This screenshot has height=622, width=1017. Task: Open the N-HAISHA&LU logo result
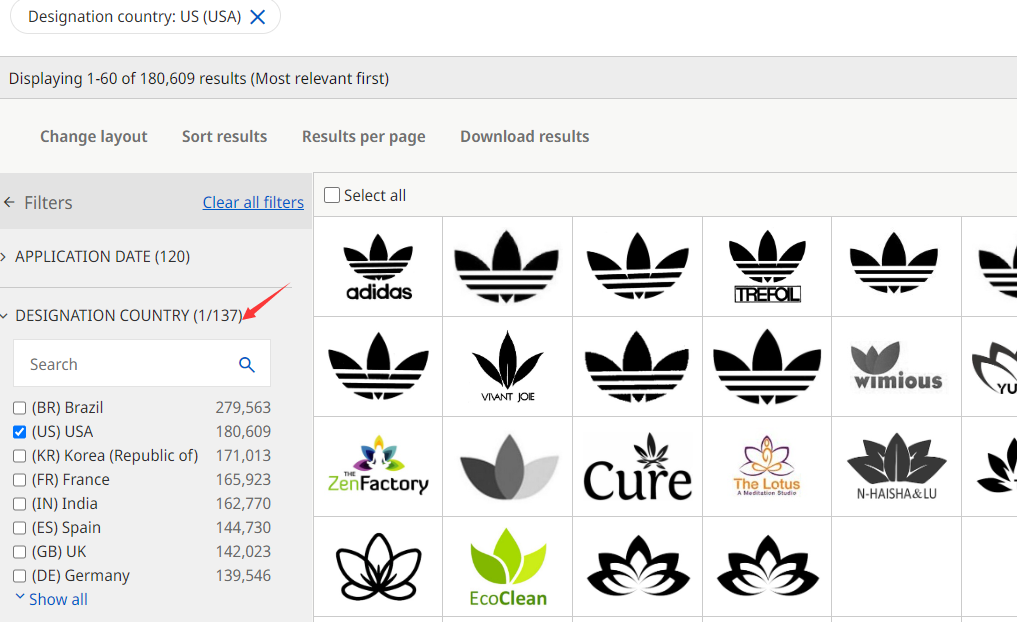pos(897,467)
